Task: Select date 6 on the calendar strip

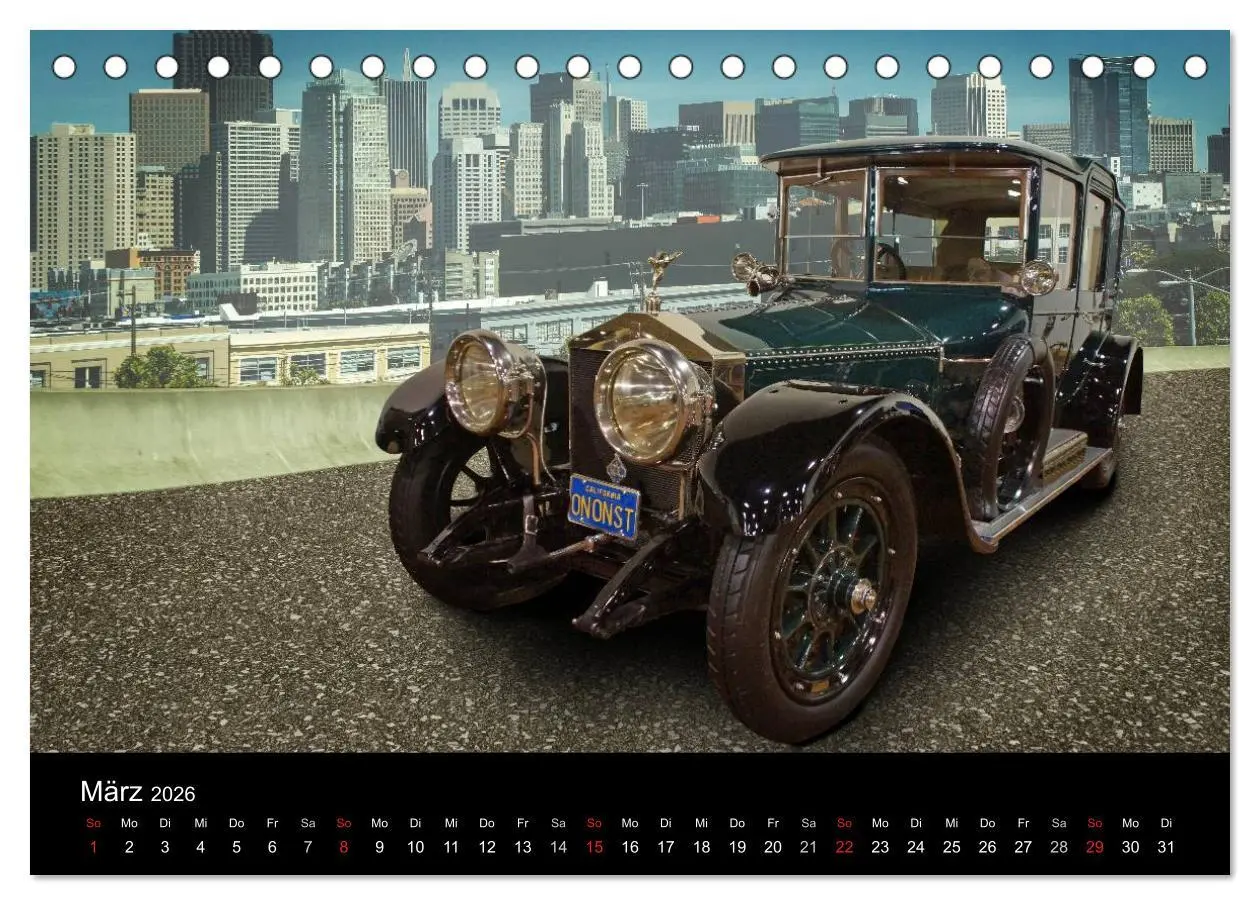Action: [272, 847]
